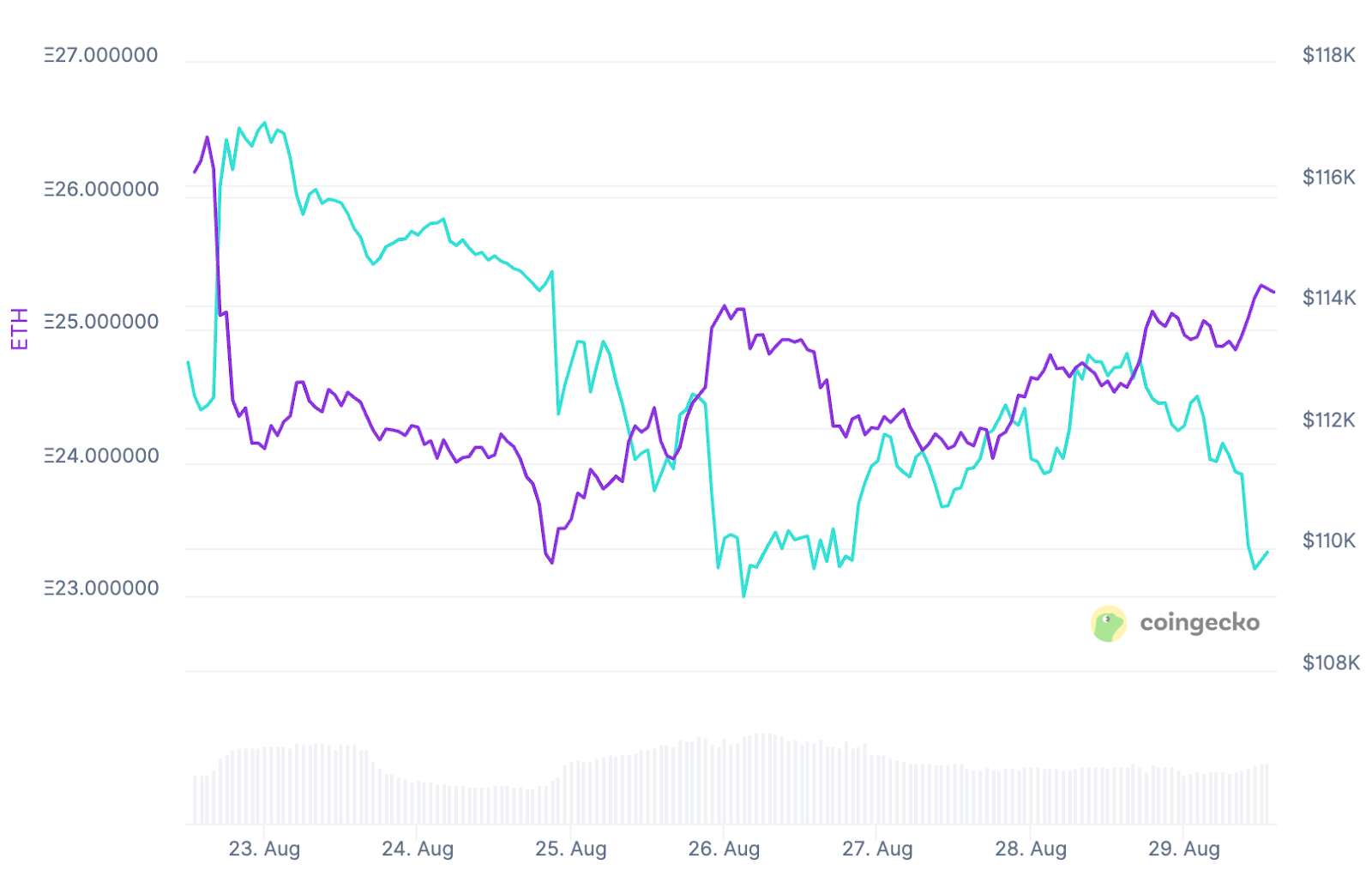Viewport: 1372px width, 876px height.
Task: Click the $116K price axis label
Action: [x=1329, y=177]
